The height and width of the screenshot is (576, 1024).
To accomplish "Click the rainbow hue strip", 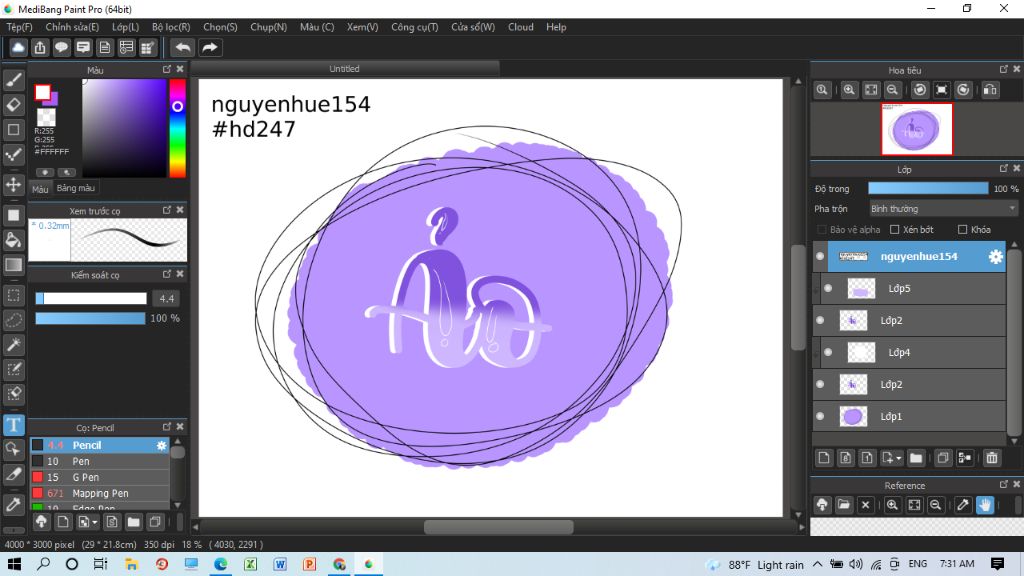I will pyautogui.click(x=178, y=128).
